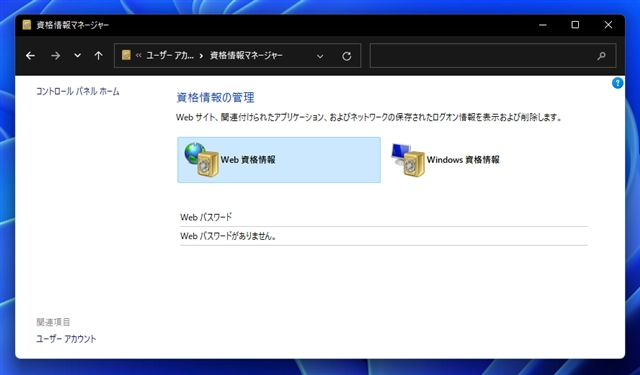Click the search magnifier icon
This screenshot has width=640, height=375.
click(601, 56)
